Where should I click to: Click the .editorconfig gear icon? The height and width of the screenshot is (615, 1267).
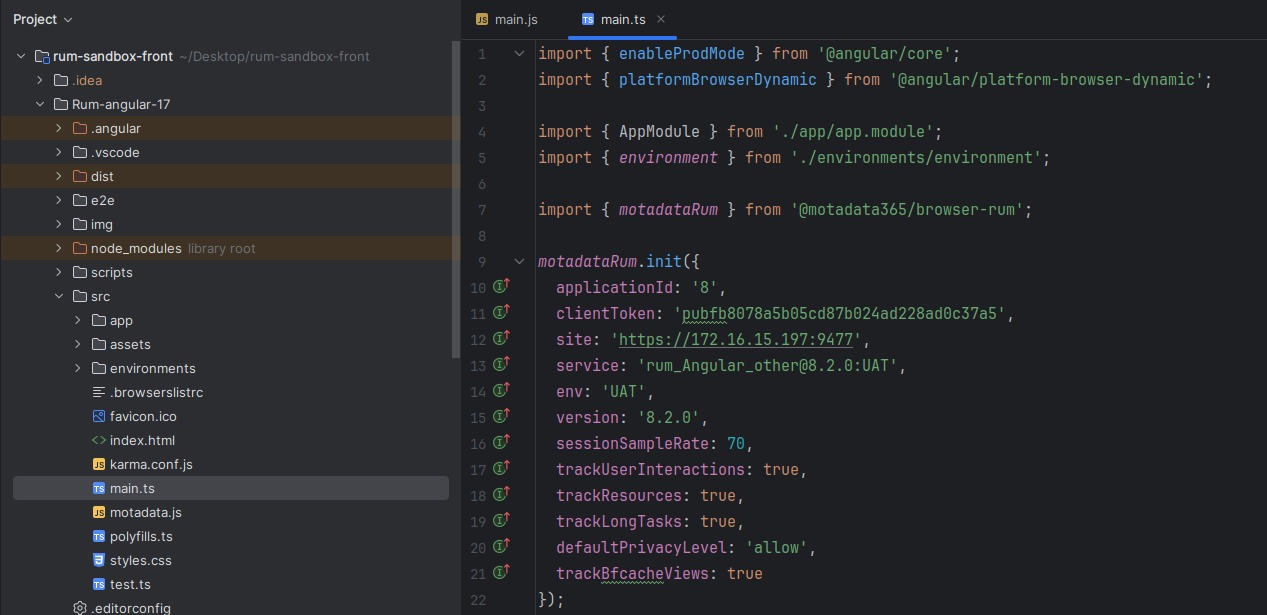tap(80, 608)
